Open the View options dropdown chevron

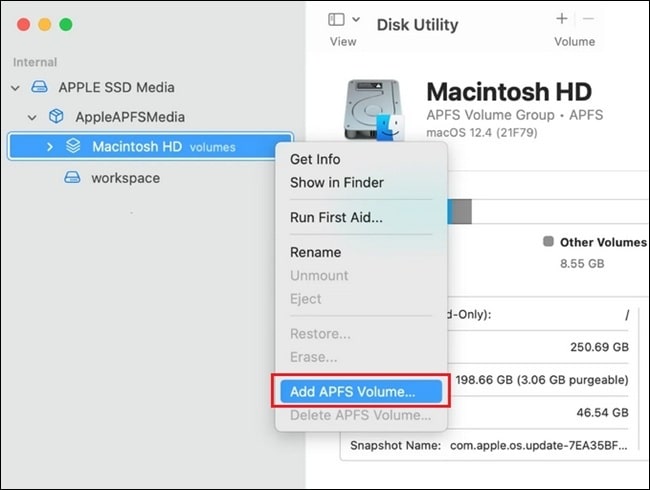pos(356,19)
